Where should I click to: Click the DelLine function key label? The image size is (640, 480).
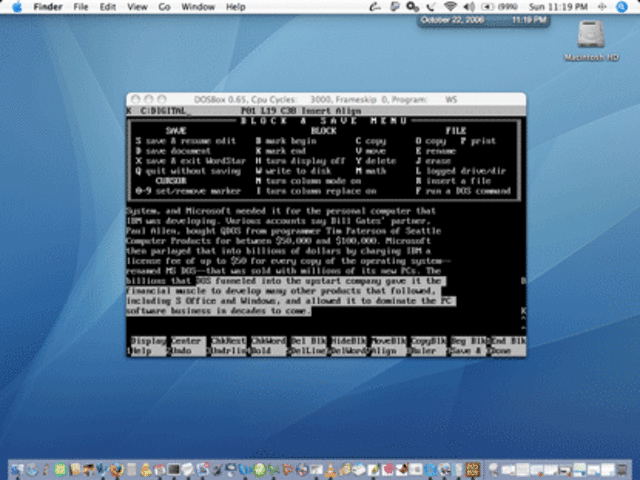click(309, 351)
